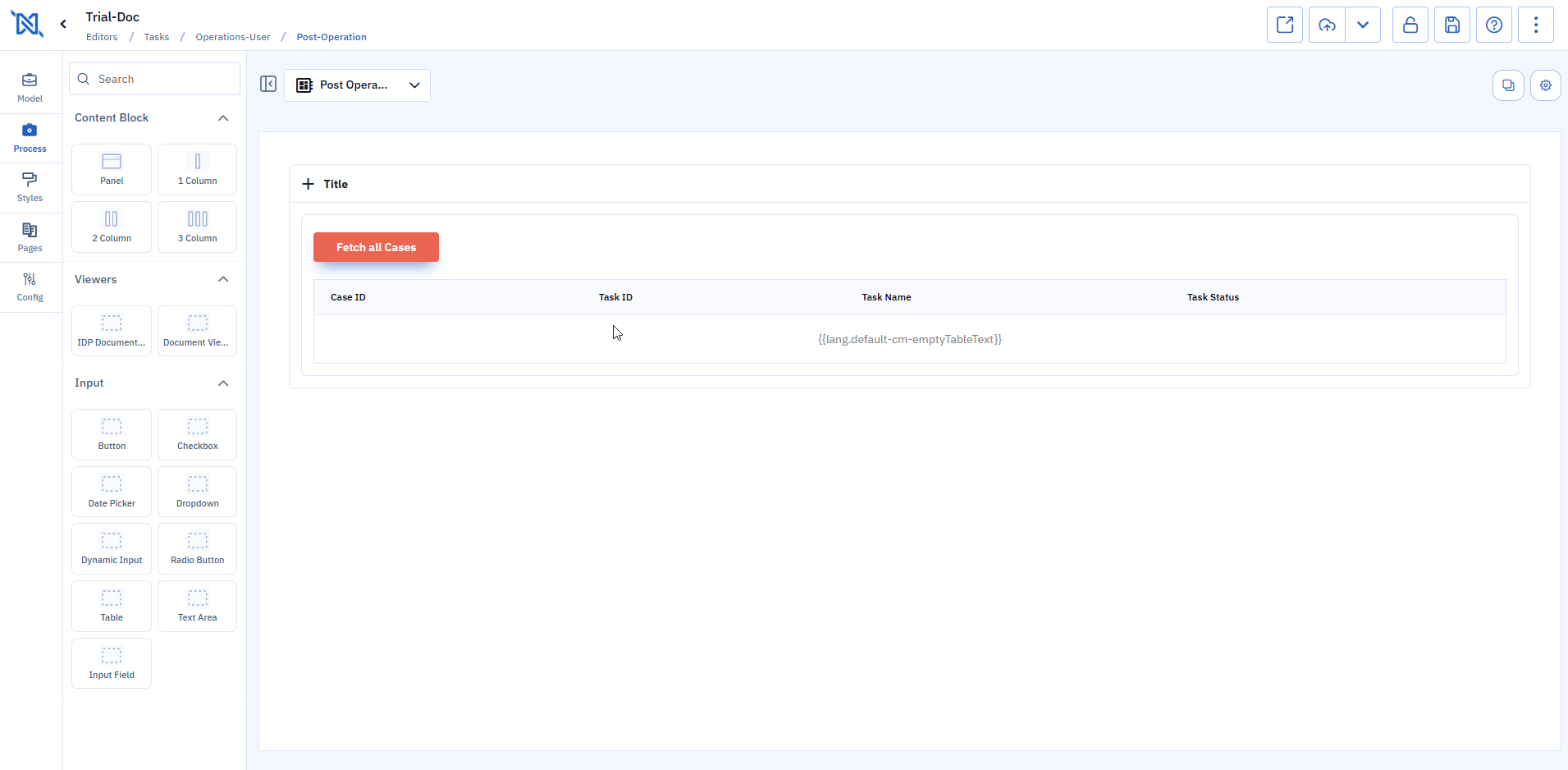Image resolution: width=1568 pixels, height=770 pixels.
Task: Click the unlock padlock icon
Action: click(1410, 25)
